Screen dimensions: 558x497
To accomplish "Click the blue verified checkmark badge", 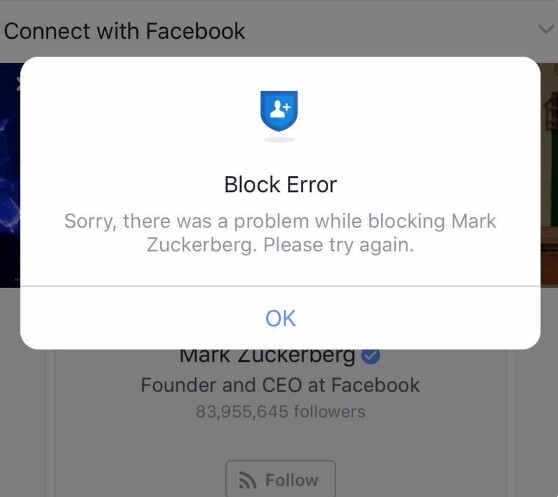I will pos(370,356).
